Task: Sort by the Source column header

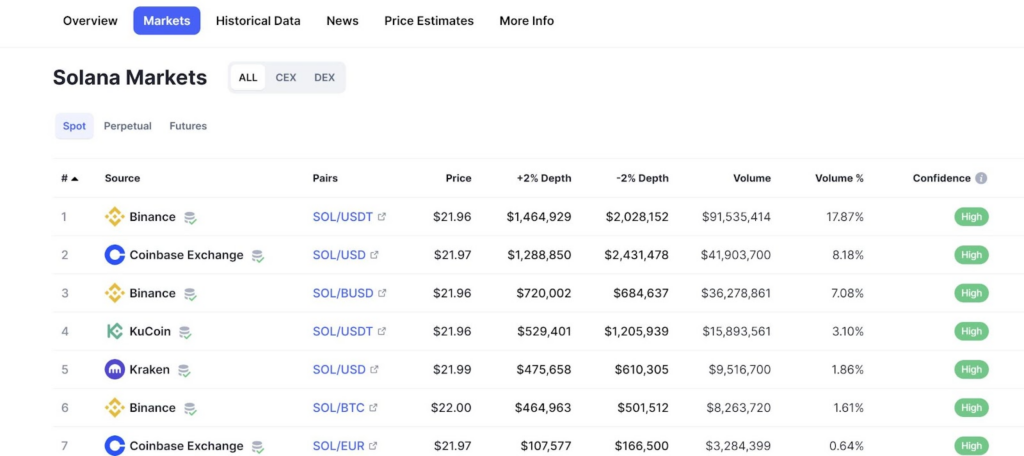Action: pos(122,178)
